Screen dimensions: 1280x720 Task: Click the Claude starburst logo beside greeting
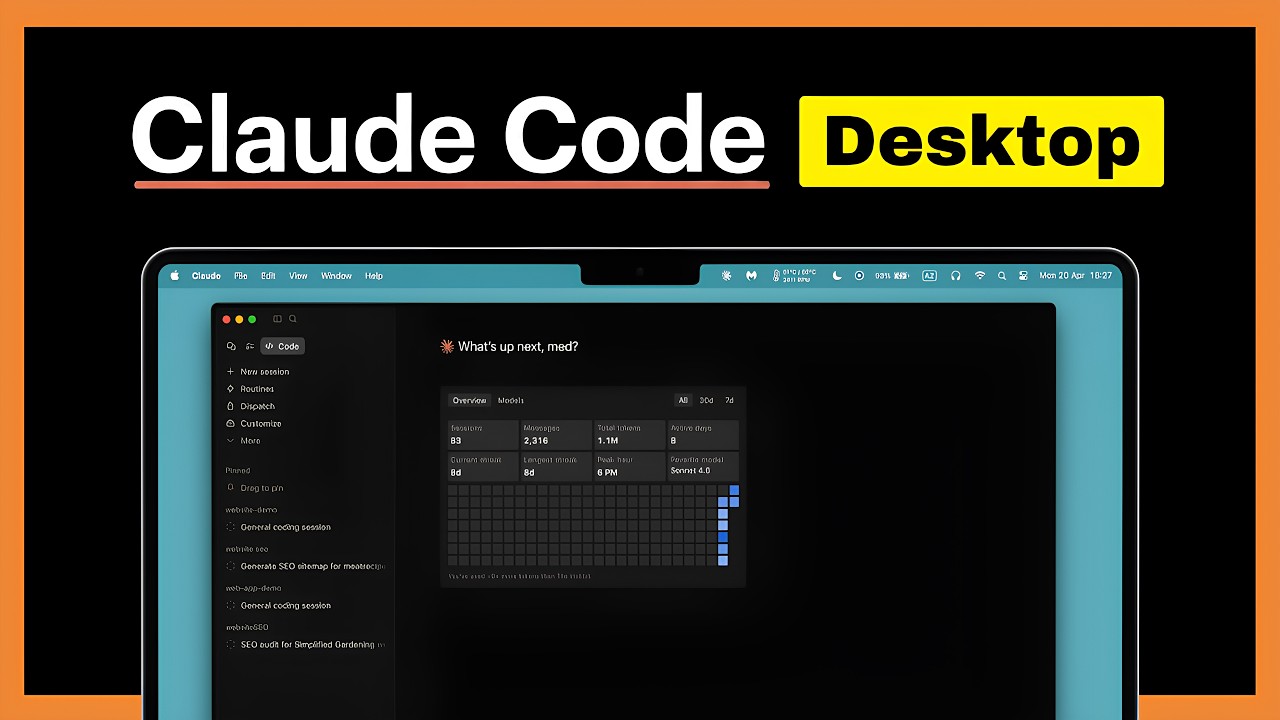pos(447,347)
